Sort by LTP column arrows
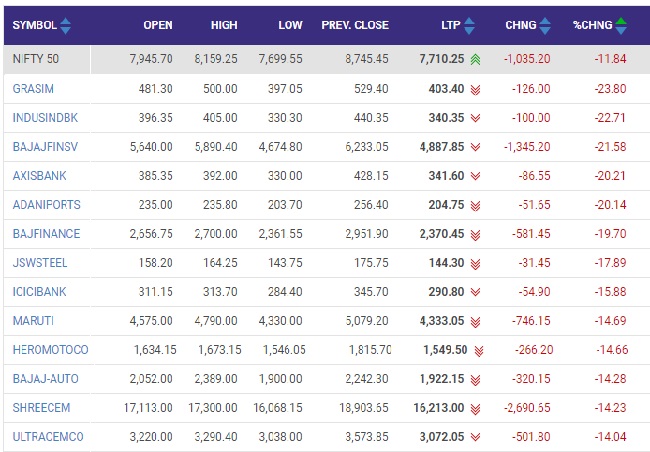 pos(469,26)
